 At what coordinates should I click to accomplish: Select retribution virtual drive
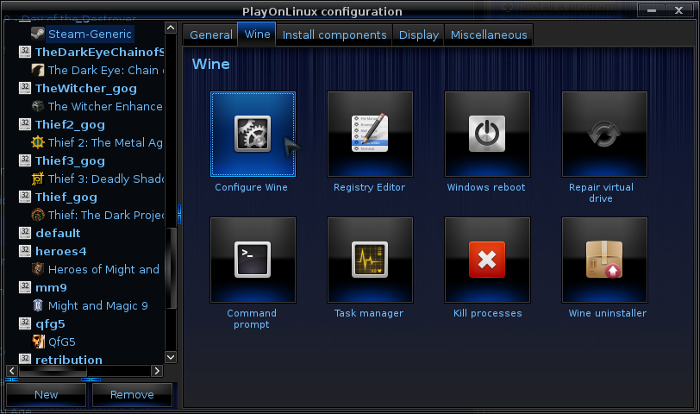61,359
